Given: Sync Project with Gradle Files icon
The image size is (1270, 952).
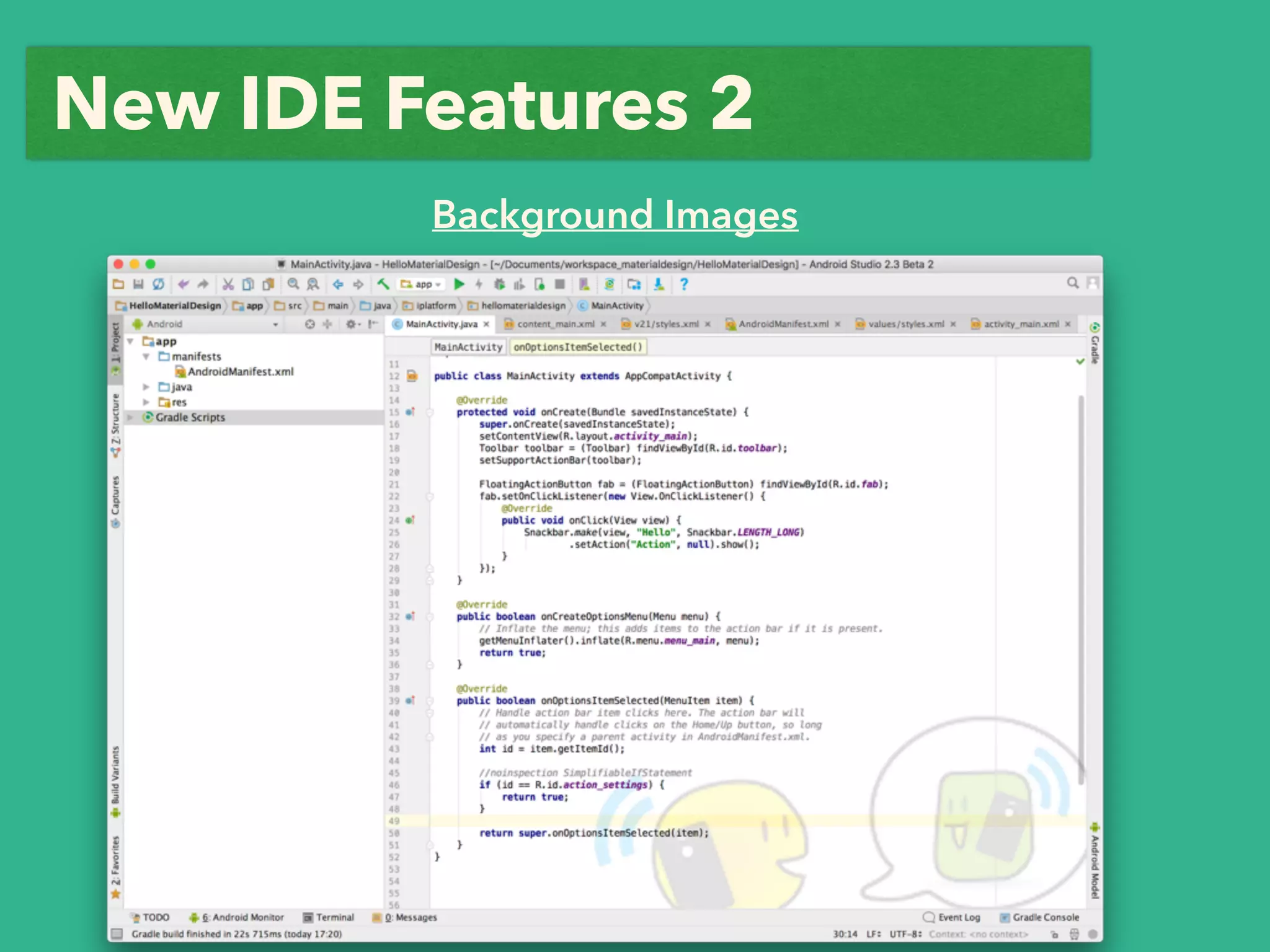Looking at the screenshot, I should tap(610, 284).
